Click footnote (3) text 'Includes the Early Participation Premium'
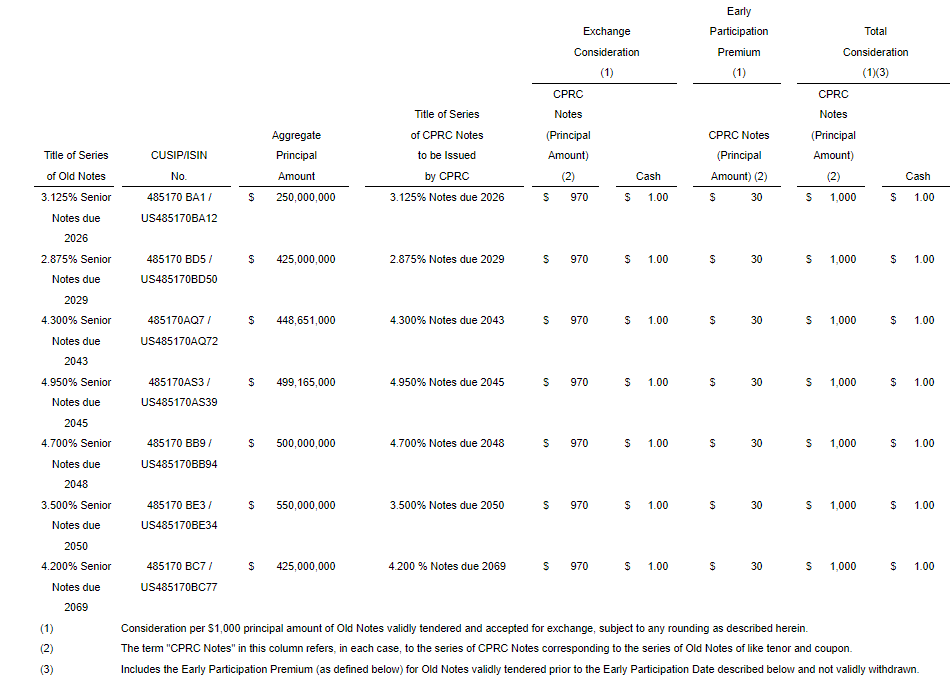This screenshot has width=951, height=693. click(x=520, y=669)
